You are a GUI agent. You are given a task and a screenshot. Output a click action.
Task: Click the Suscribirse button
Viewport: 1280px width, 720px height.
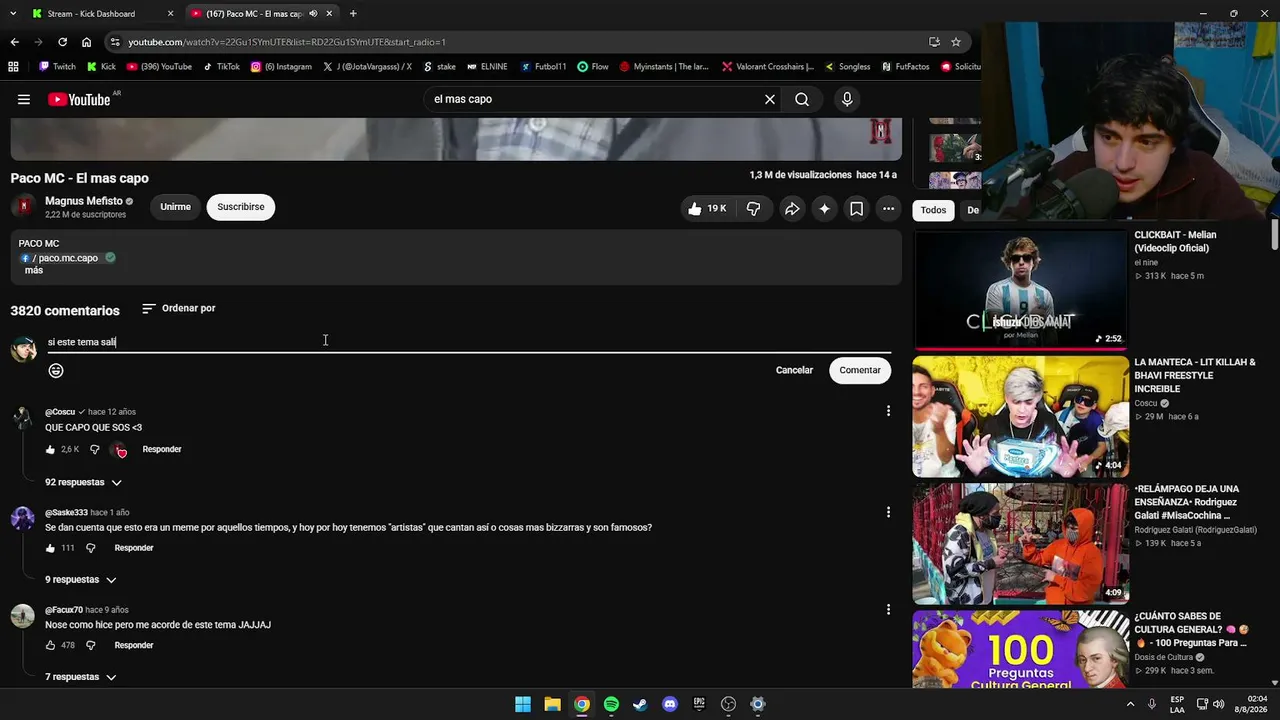[241, 207]
